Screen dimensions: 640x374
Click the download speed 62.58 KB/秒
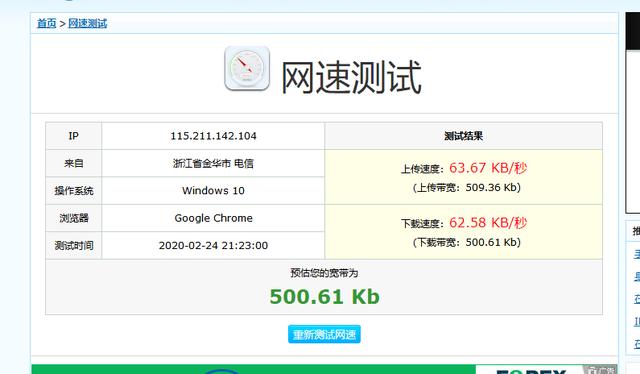(488, 223)
